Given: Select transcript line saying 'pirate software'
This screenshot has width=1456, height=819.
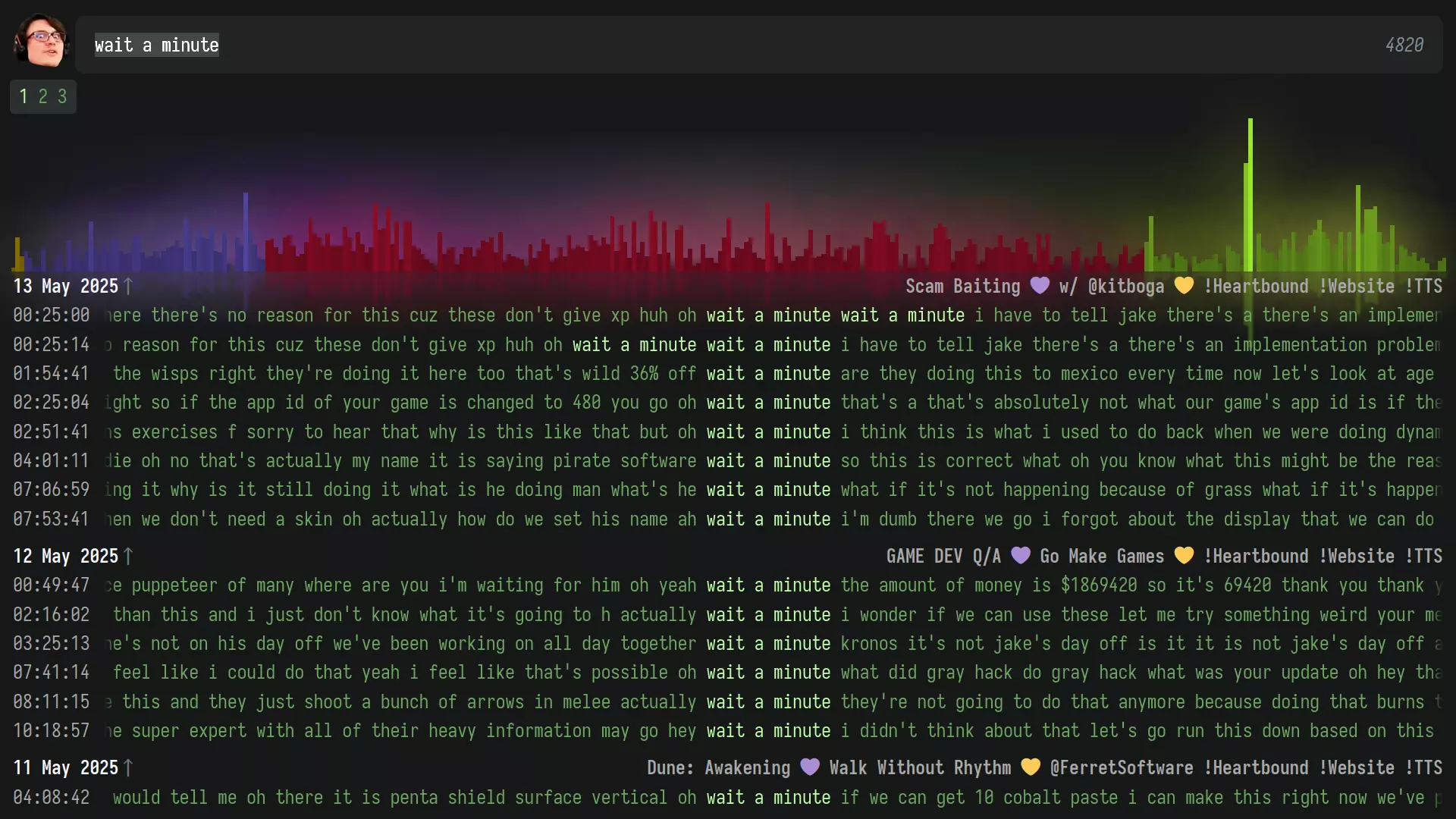Looking at the screenshot, I should (x=773, y=460).
